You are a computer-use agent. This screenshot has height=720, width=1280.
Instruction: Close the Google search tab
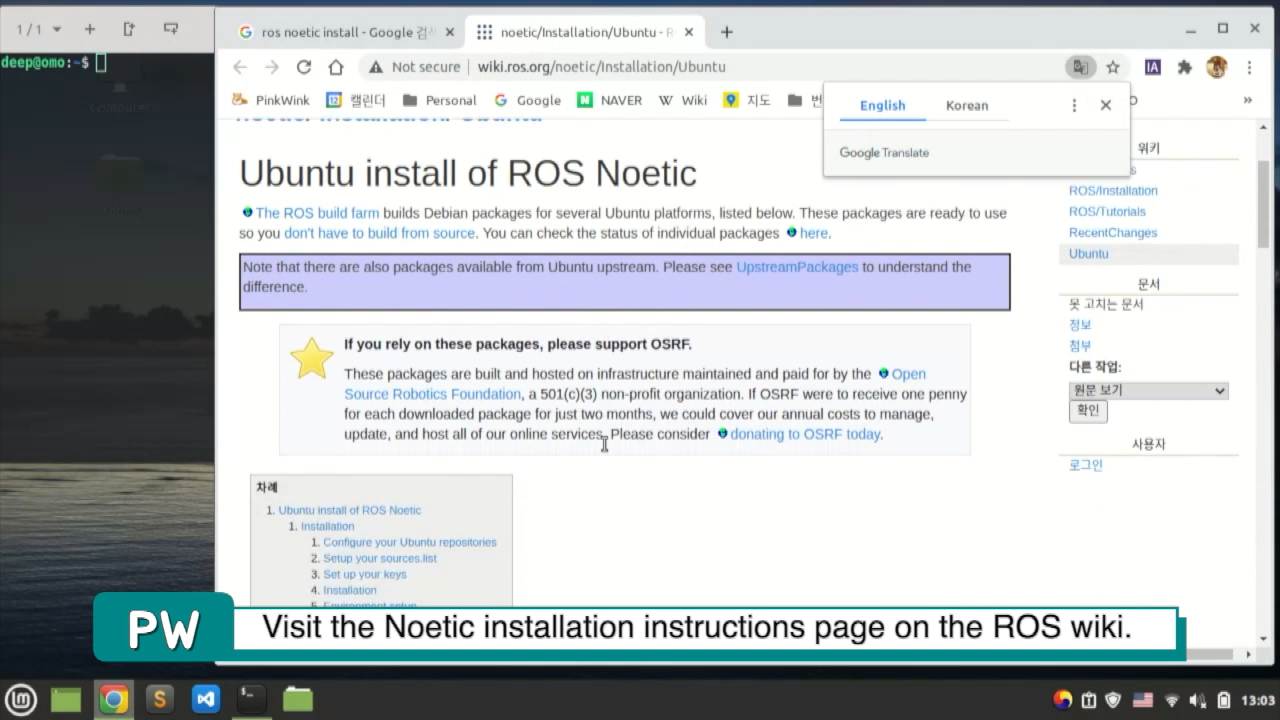(x=450, y=32)
